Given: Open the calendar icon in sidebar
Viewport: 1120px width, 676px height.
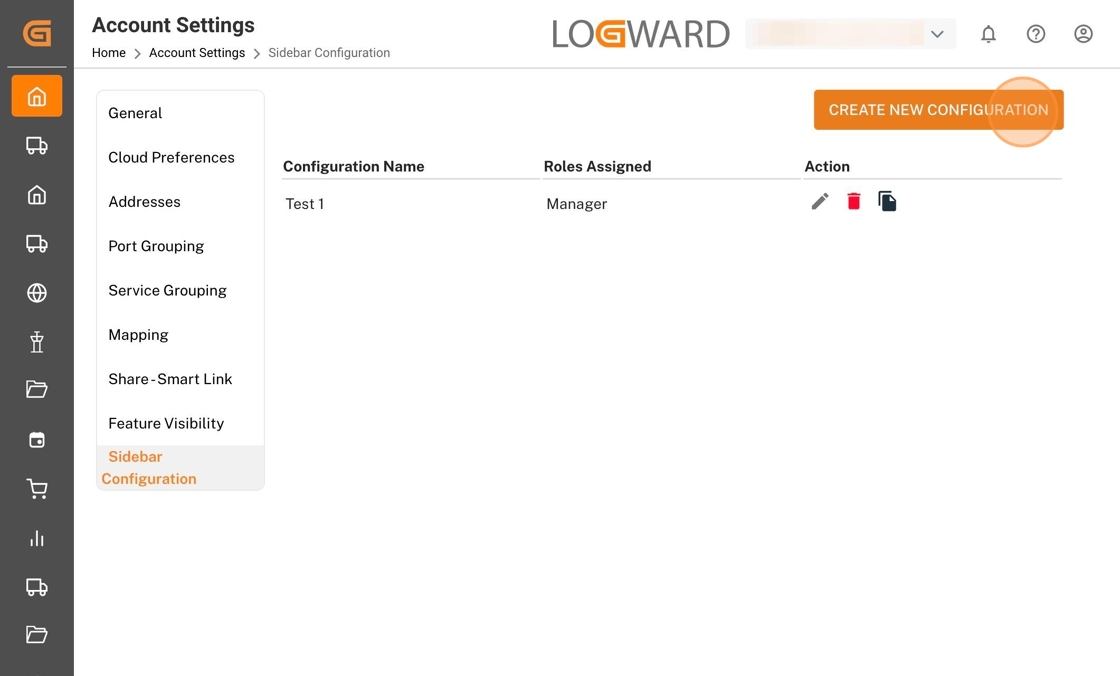Looking at the screenshot, I should 36,440.
